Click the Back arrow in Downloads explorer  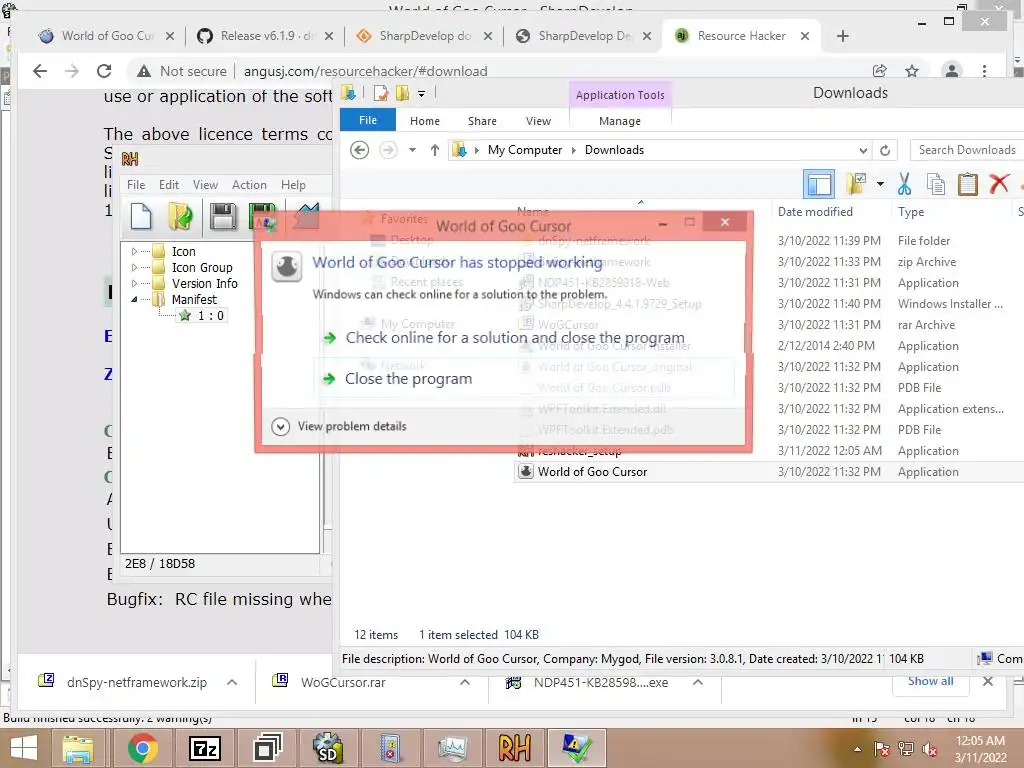coord(359,150)
